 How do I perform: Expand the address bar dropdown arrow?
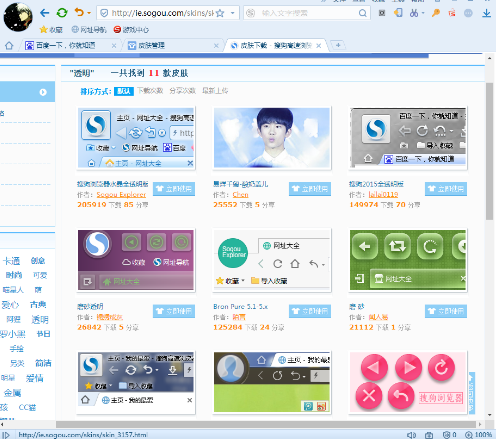[x=233, y=13]
